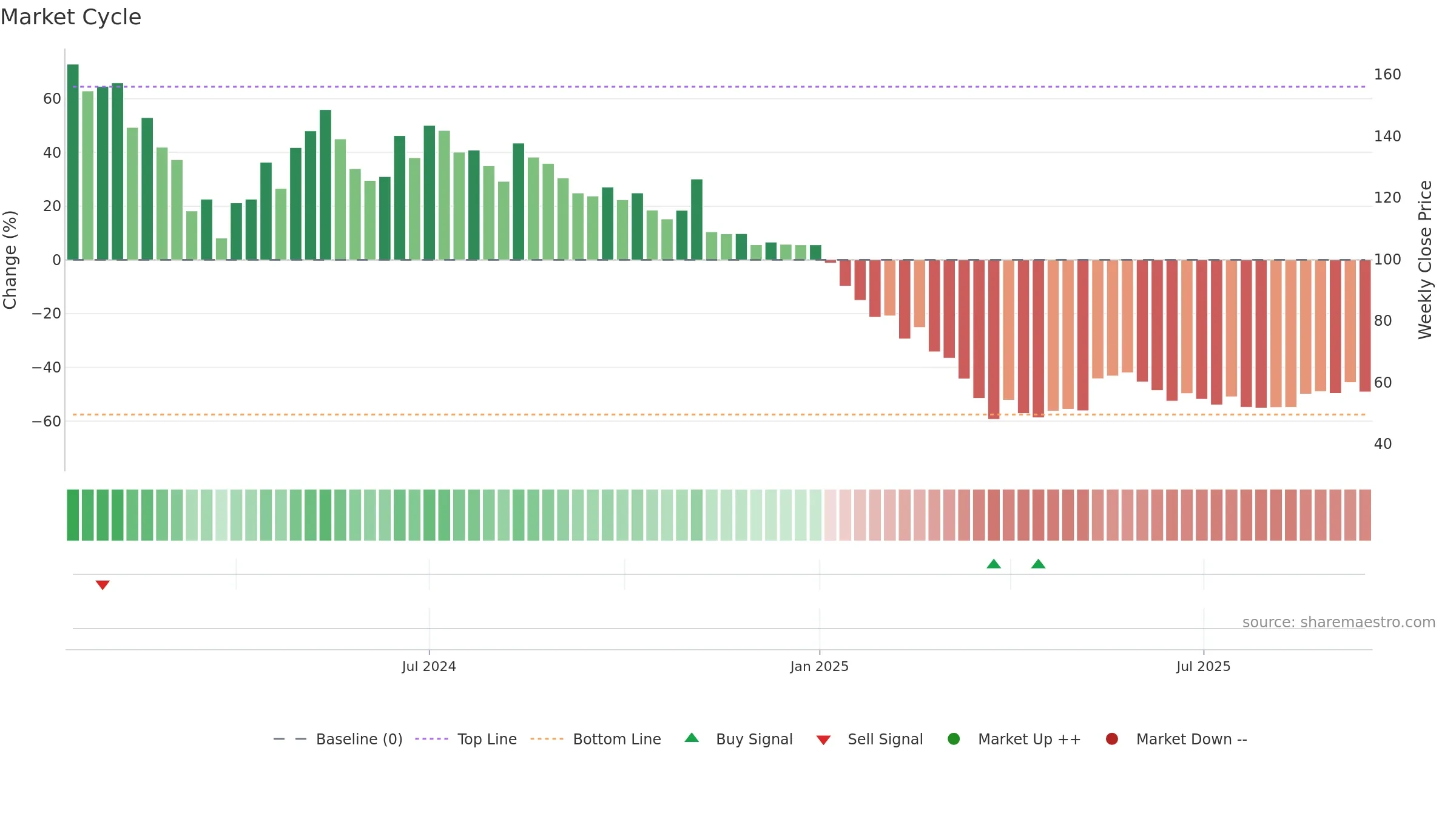Click the Weekly Close Price axis title
Viewport: 1456px width, 819px height.
point(1425,260)
